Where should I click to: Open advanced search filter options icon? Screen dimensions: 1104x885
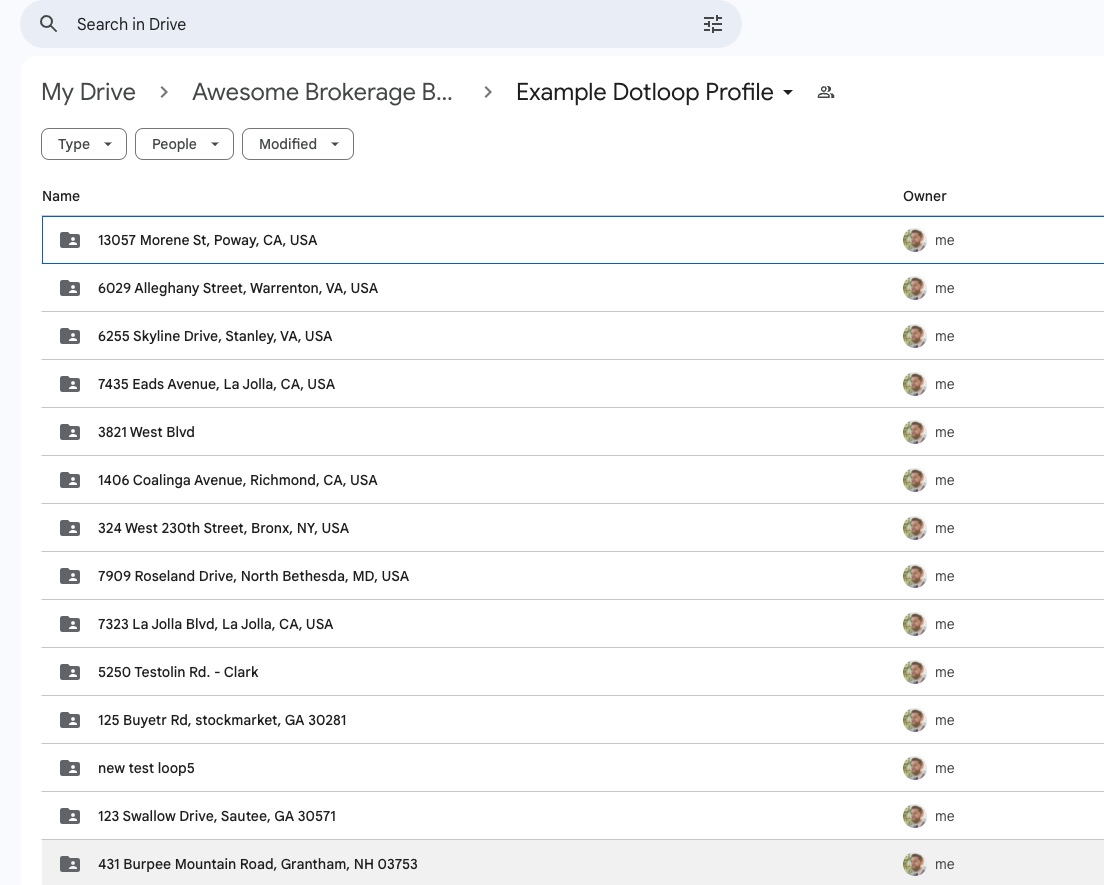[x=712, y=24]
